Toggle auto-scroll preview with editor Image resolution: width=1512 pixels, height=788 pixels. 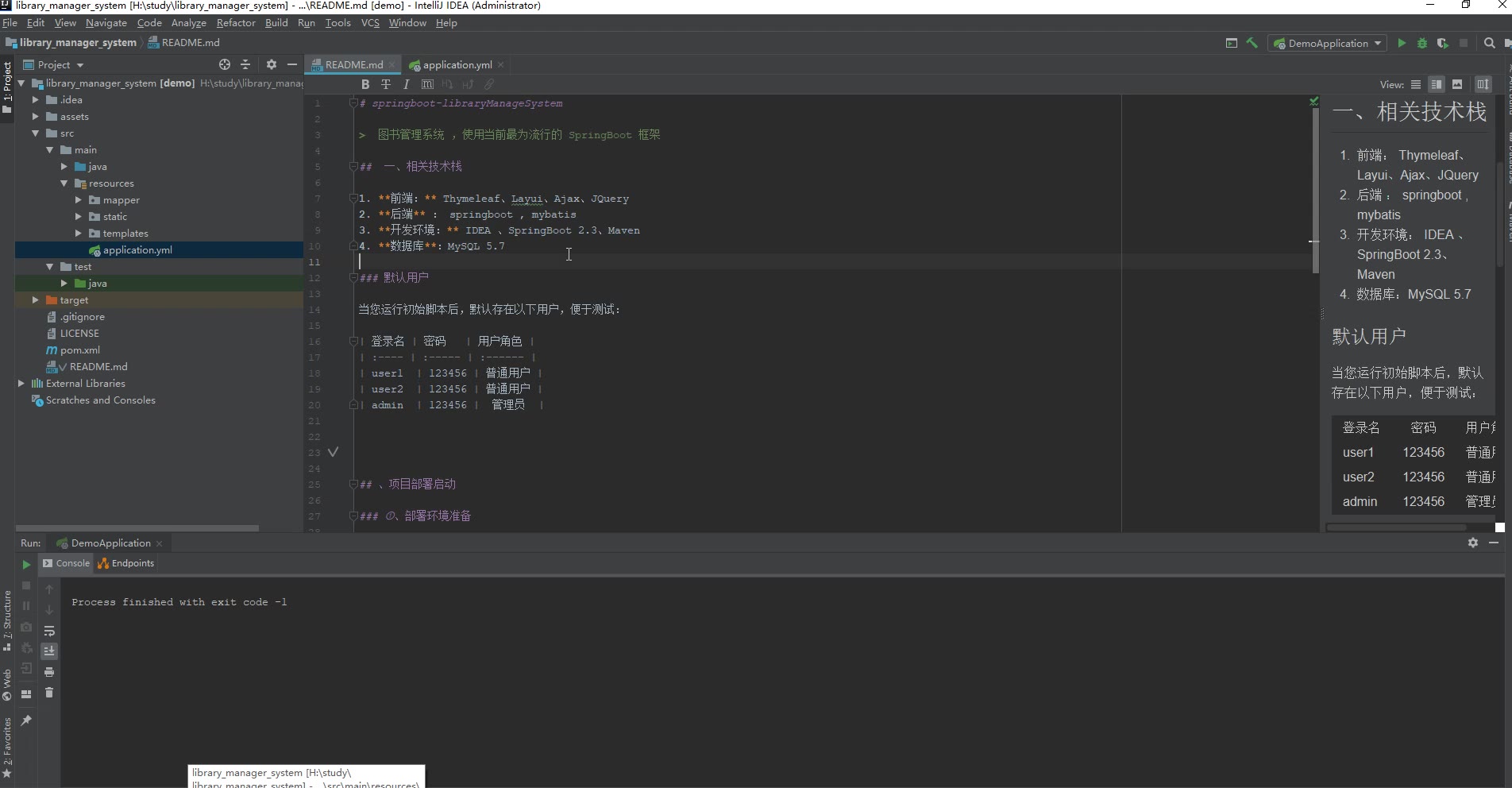(x=1483, y=84)
